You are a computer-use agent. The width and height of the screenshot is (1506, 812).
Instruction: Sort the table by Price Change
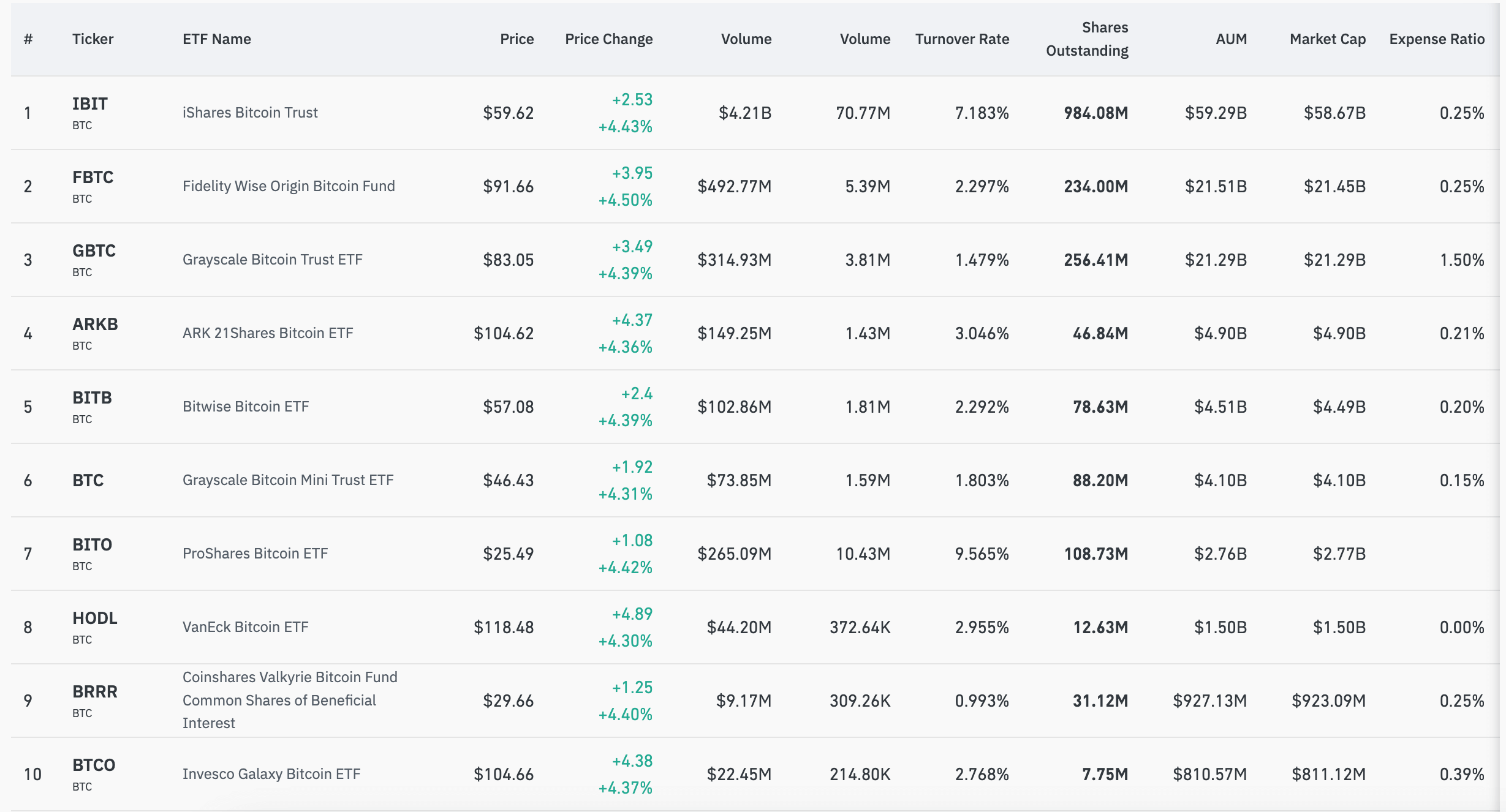609,39
